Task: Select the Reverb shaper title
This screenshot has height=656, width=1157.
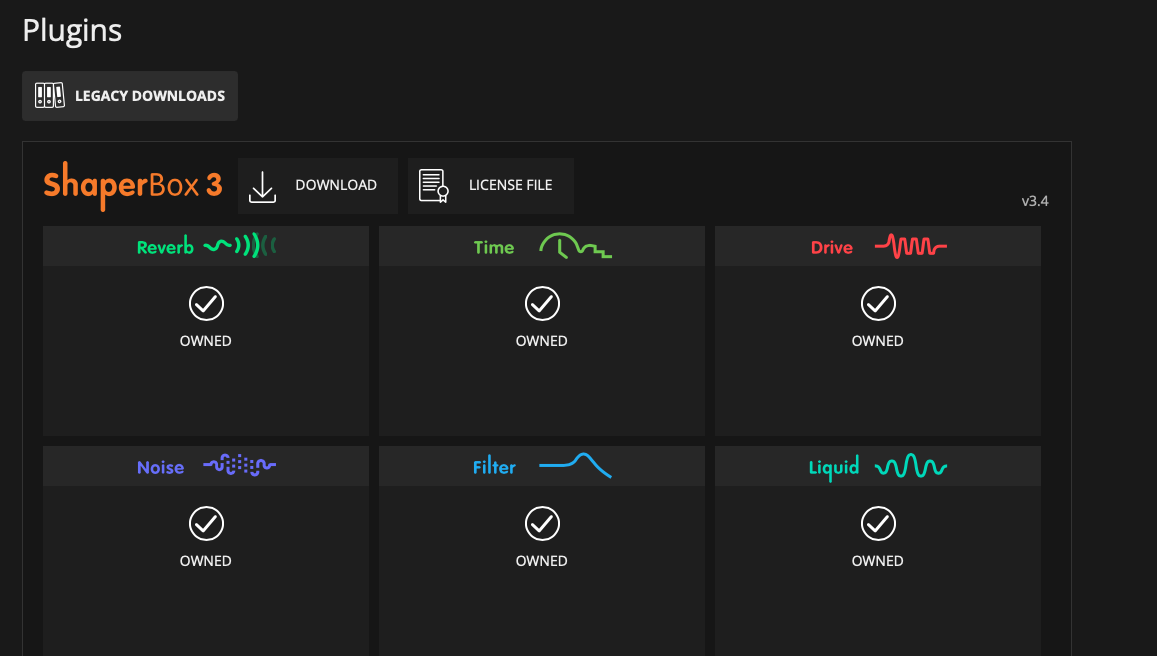Action: click(165, 247)
